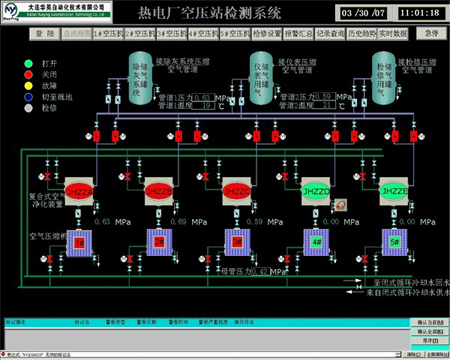Select the green JHZZD purifier unit icon
This screenshot has height=360, width=450.
(x=316, y=191)
